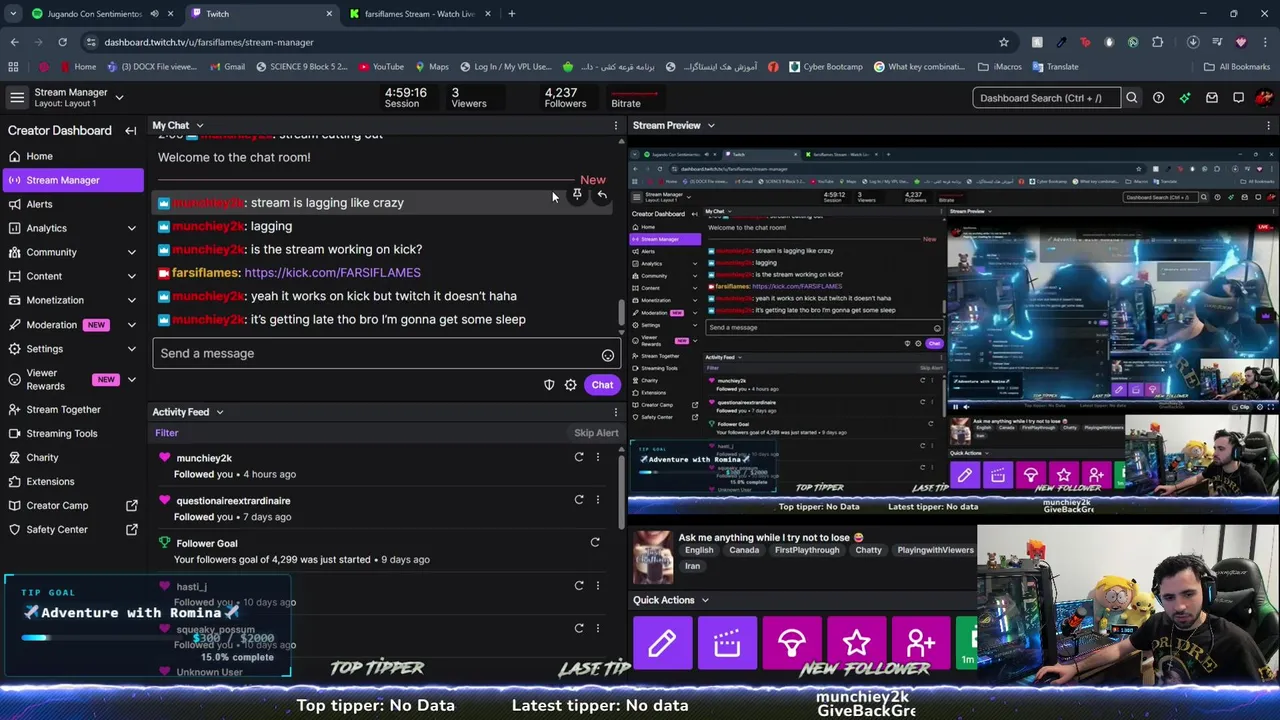This screenshot has height=720, width=1280.
Task: Reload the page with refresh button
Action: click(62, 42)
